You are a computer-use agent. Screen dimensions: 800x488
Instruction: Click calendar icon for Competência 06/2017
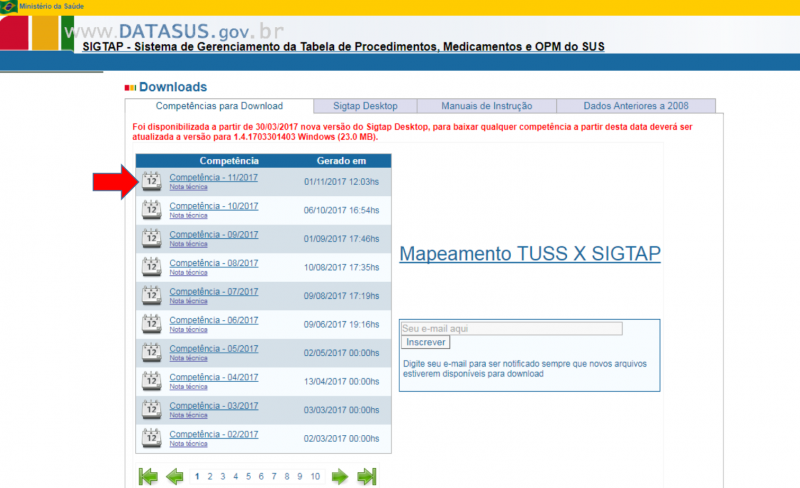pyautogui.click(x=152, y=324)
